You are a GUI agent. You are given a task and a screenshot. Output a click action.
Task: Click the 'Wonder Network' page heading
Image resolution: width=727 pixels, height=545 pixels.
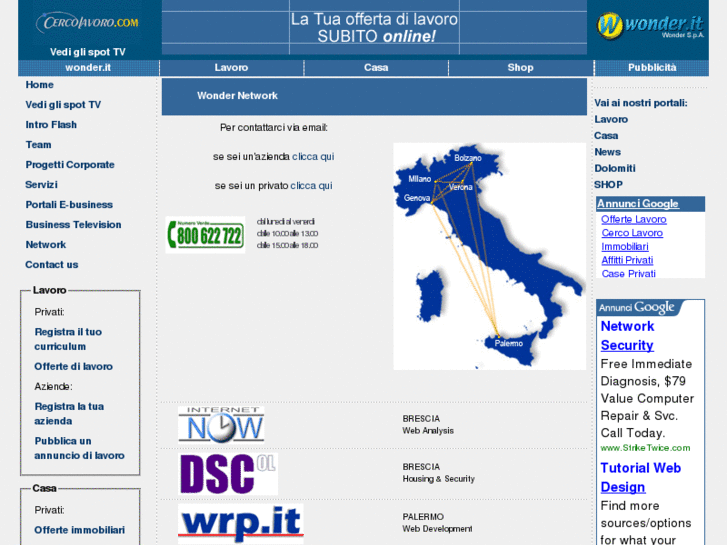tap(237, 96)
